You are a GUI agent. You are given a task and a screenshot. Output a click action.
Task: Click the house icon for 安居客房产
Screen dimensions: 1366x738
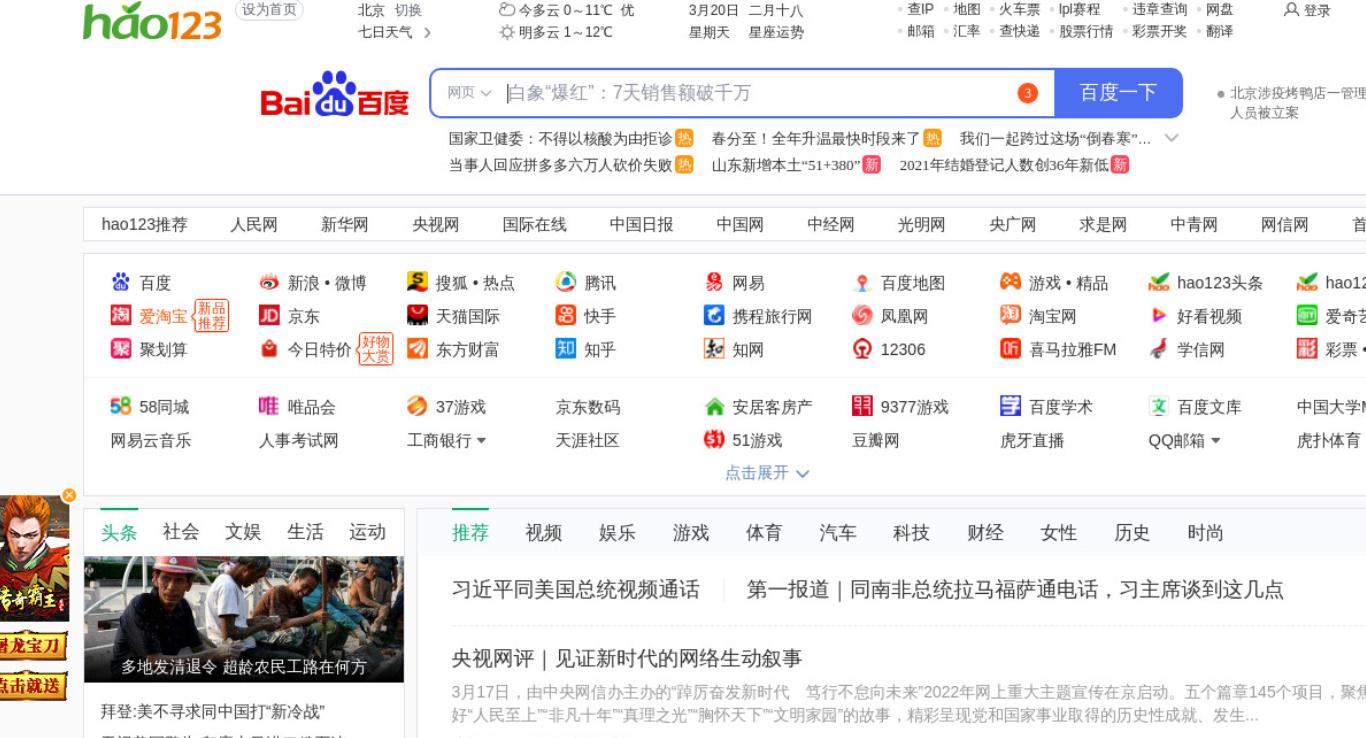coord(714,406)
